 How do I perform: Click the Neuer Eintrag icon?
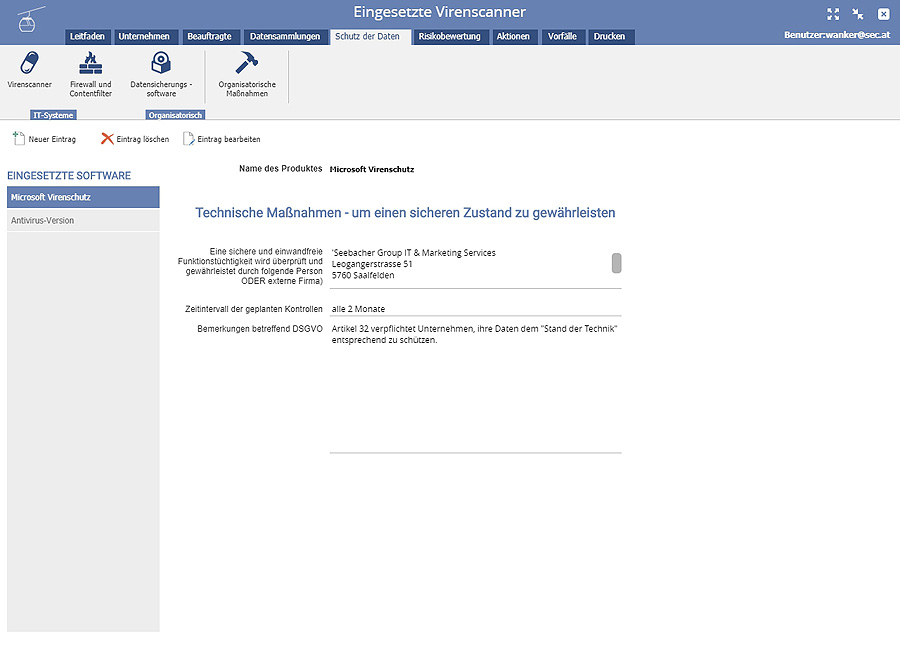19,139
